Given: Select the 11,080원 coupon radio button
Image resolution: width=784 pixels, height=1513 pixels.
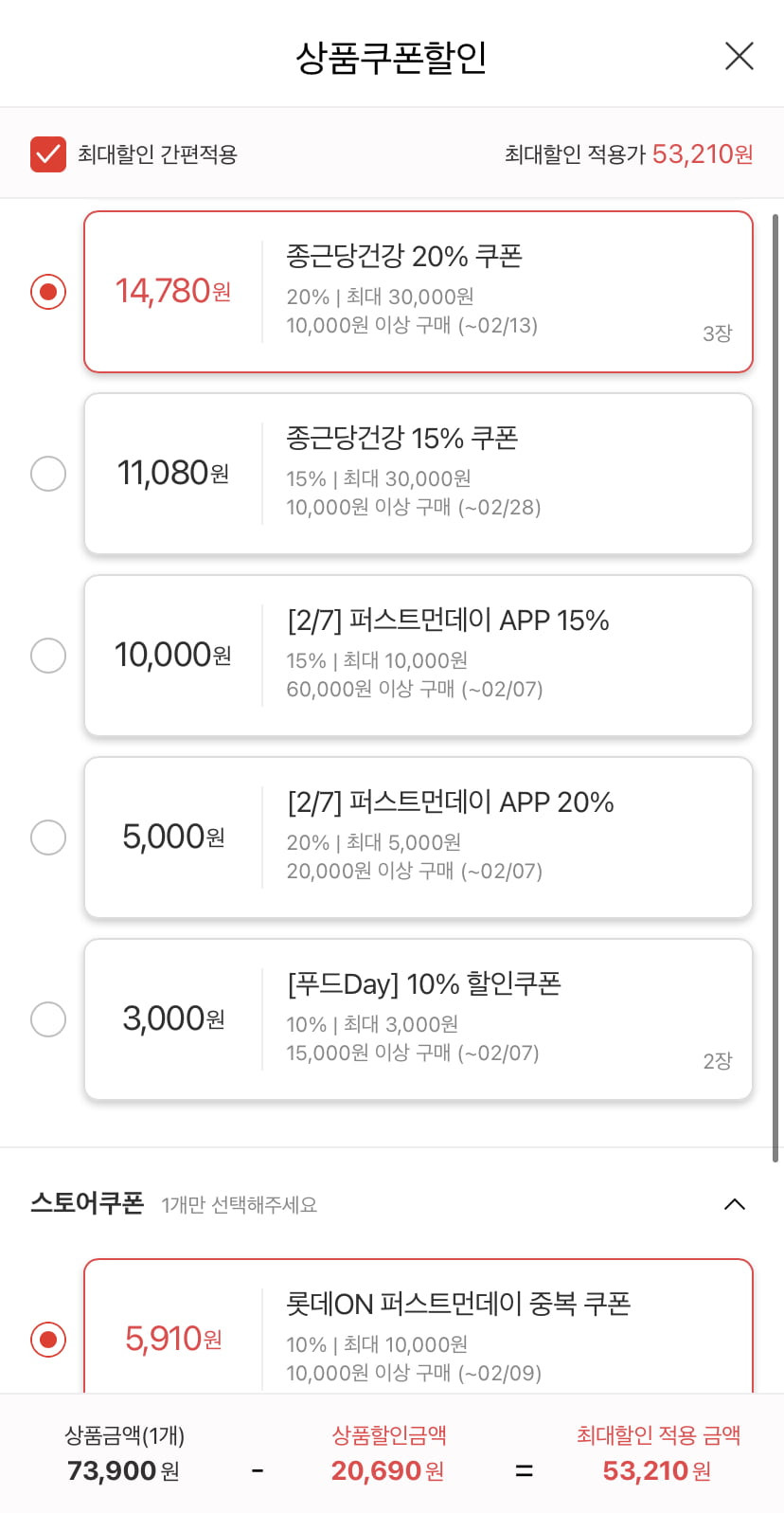Looking at the screenshot, I should (48, 474).
